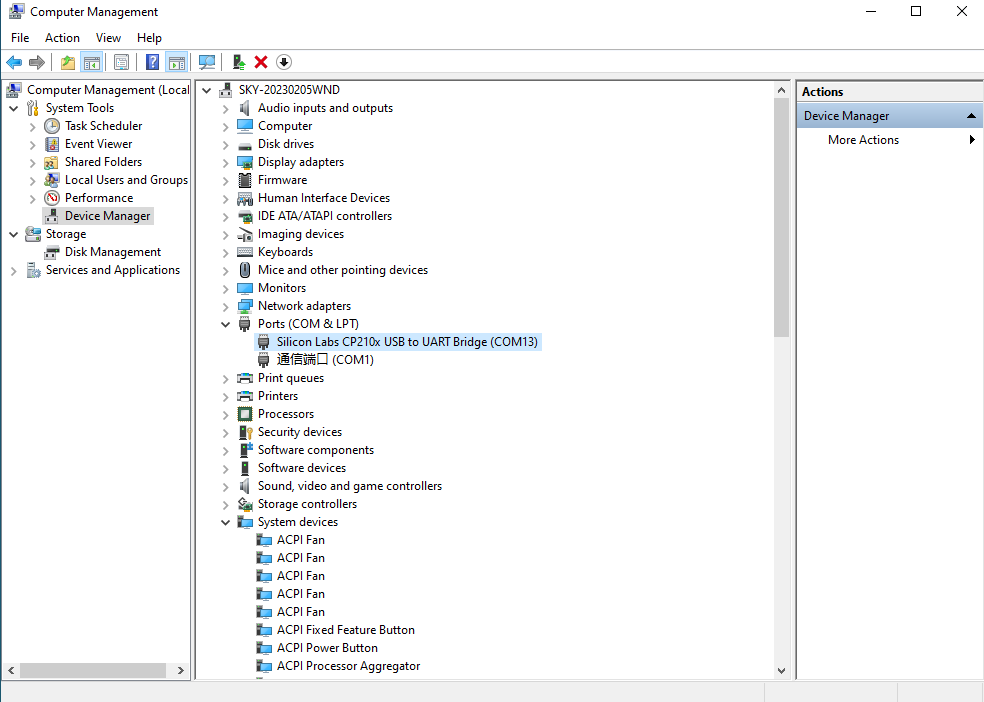The image size is (984, 702).
Task: Open the Action menu
Action: [62, 38]
